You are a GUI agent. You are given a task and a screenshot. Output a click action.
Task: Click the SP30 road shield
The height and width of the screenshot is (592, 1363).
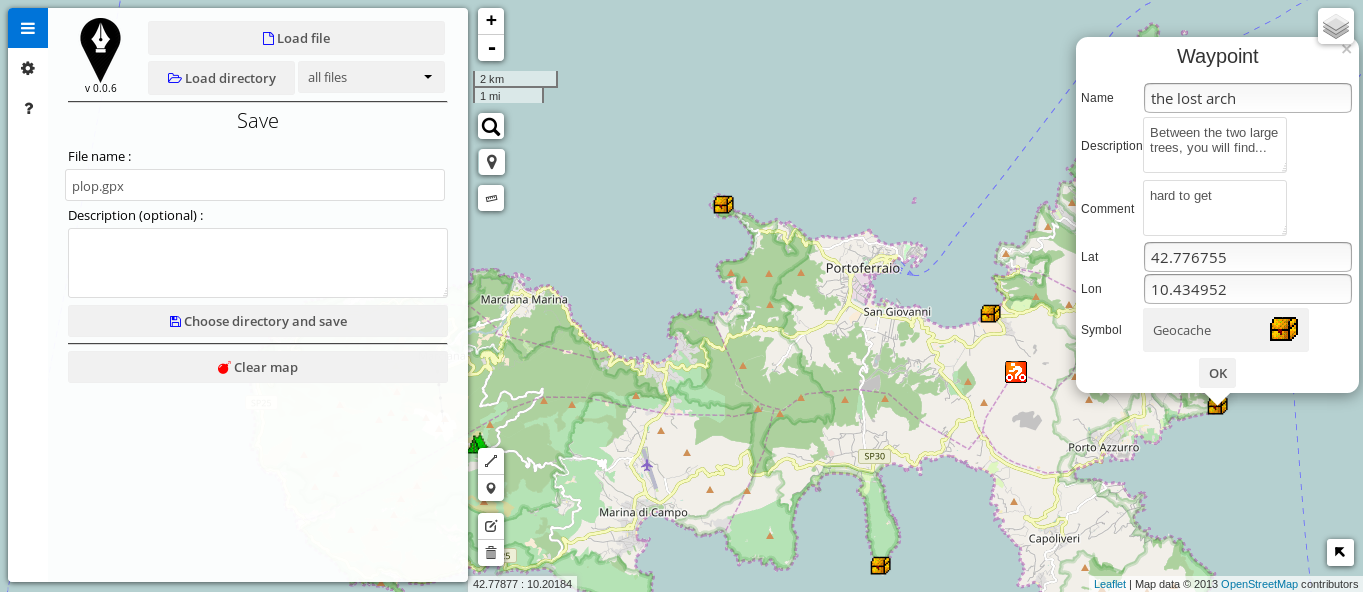874,456
